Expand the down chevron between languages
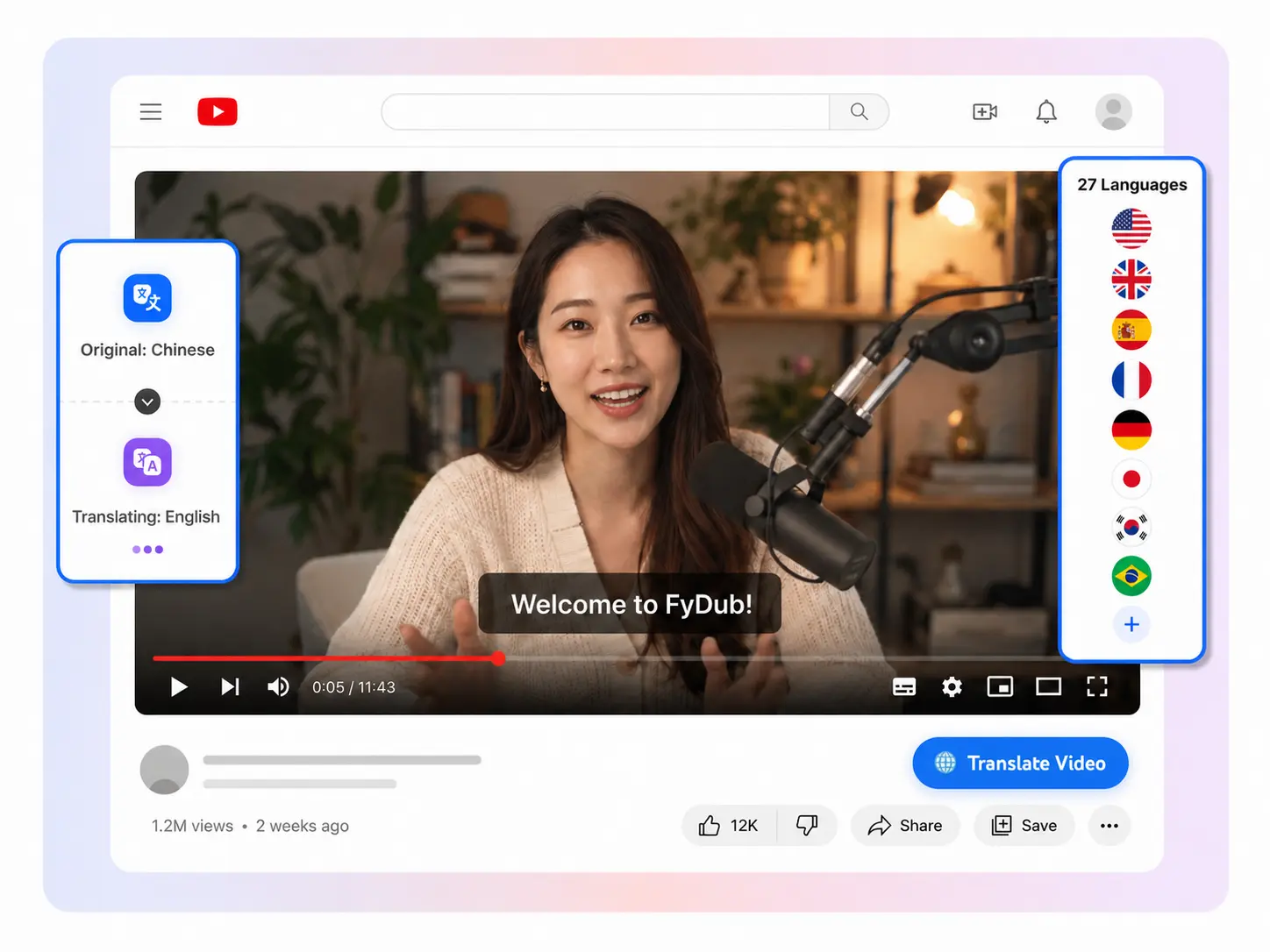The height and width of the screenshot is (952, 1270). [147, 401]
